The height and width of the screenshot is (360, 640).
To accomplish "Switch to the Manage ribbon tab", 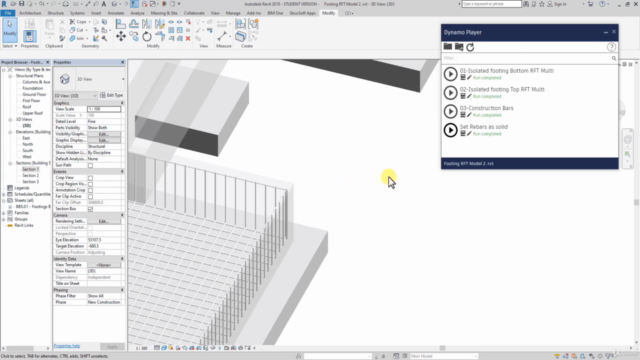I will (x=233, y=13).
